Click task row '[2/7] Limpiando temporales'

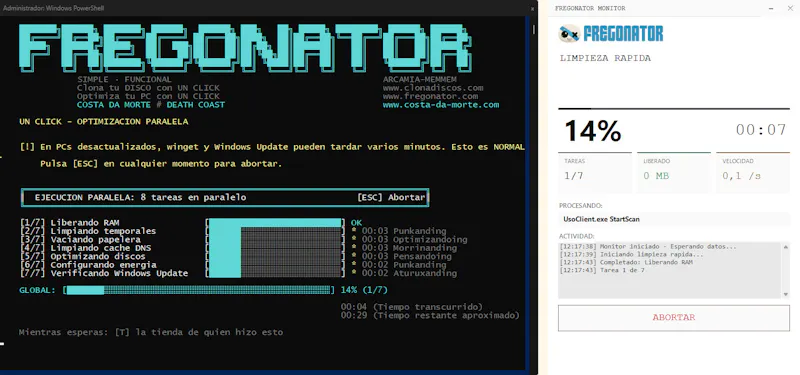(88, 231)
